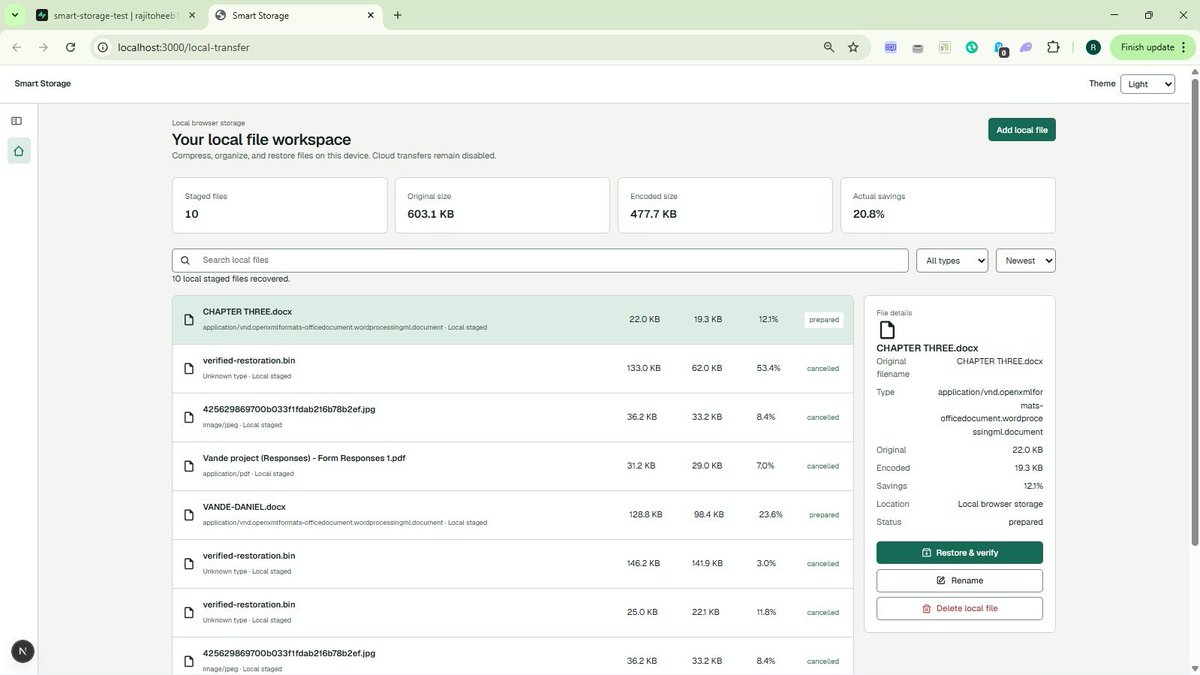This screenshot has height=675, width=1200.
Task: Click the sidebar toggle panel icon
Action: [17, 121]
